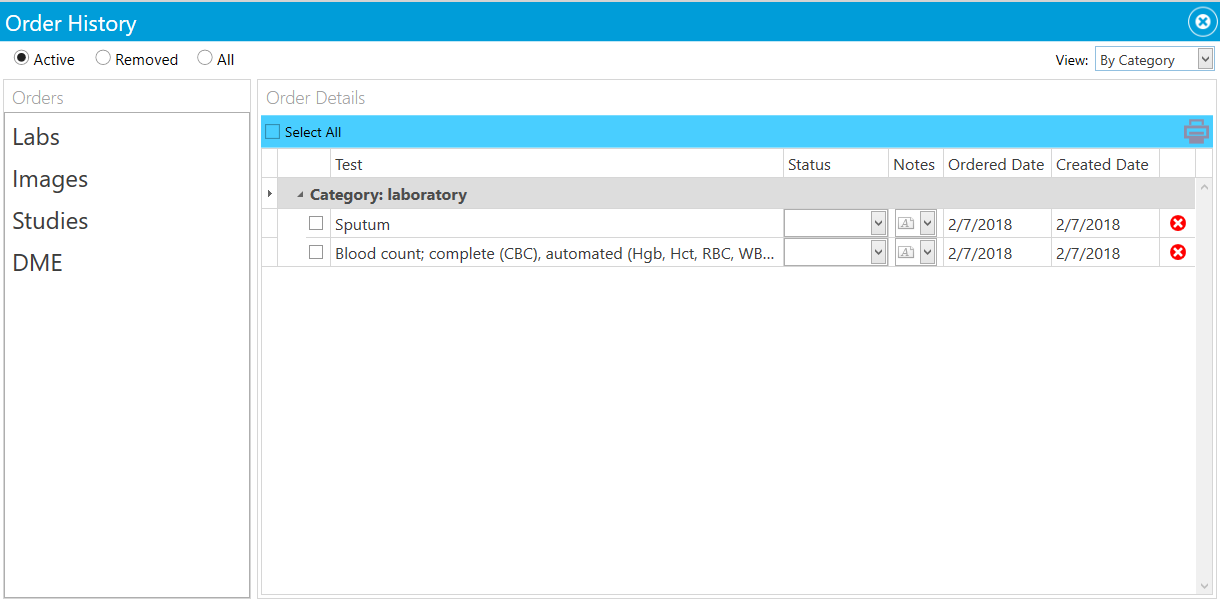Open the notes icon for the Sputum order

[906, 223]
